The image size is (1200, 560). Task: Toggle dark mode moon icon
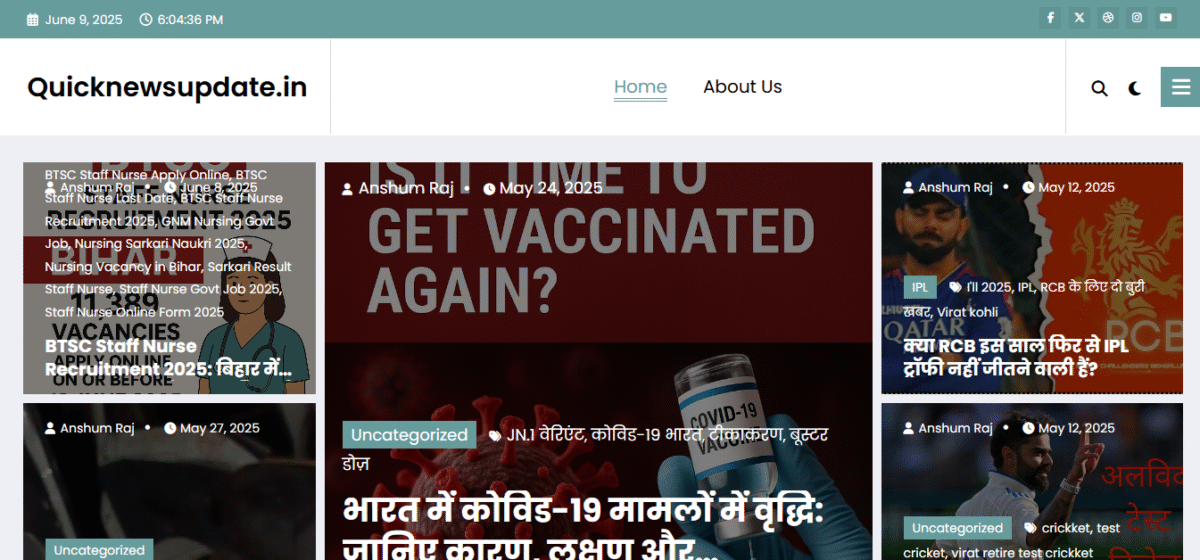(x=1135, y=88)
